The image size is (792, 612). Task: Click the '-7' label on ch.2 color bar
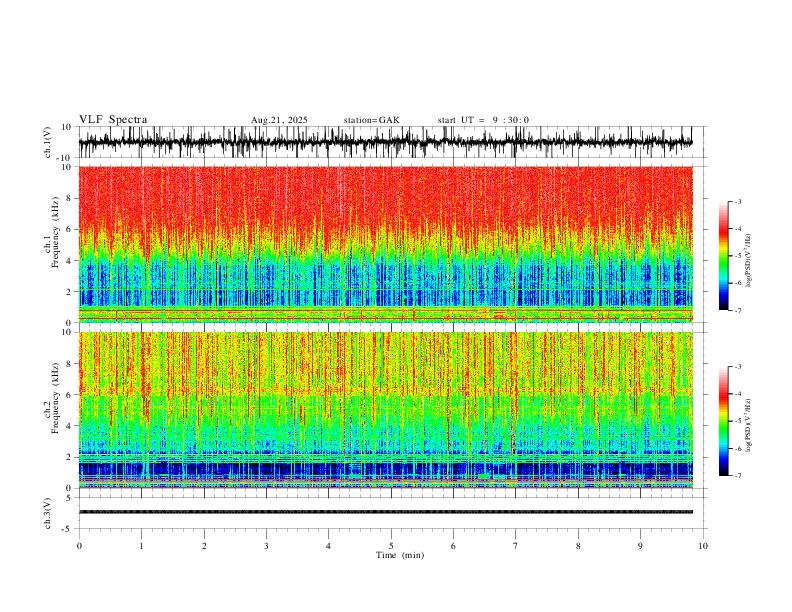click(738, 476)
